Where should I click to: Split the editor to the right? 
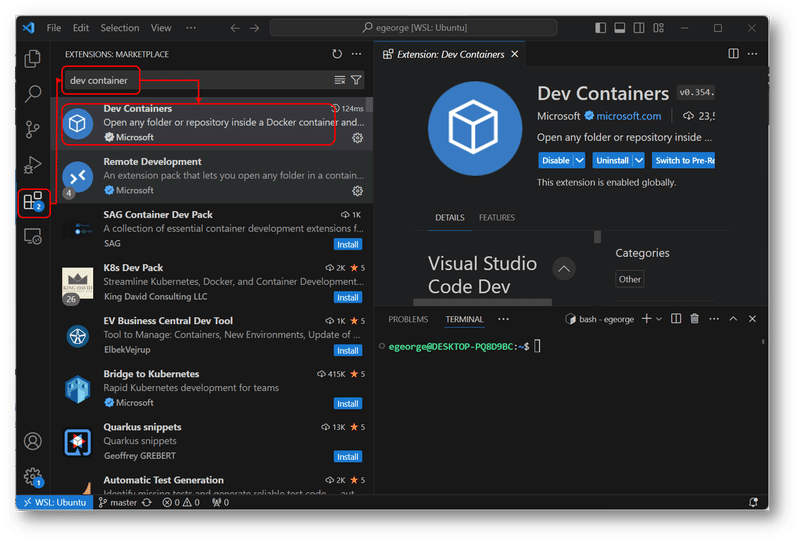coord(733,54)
